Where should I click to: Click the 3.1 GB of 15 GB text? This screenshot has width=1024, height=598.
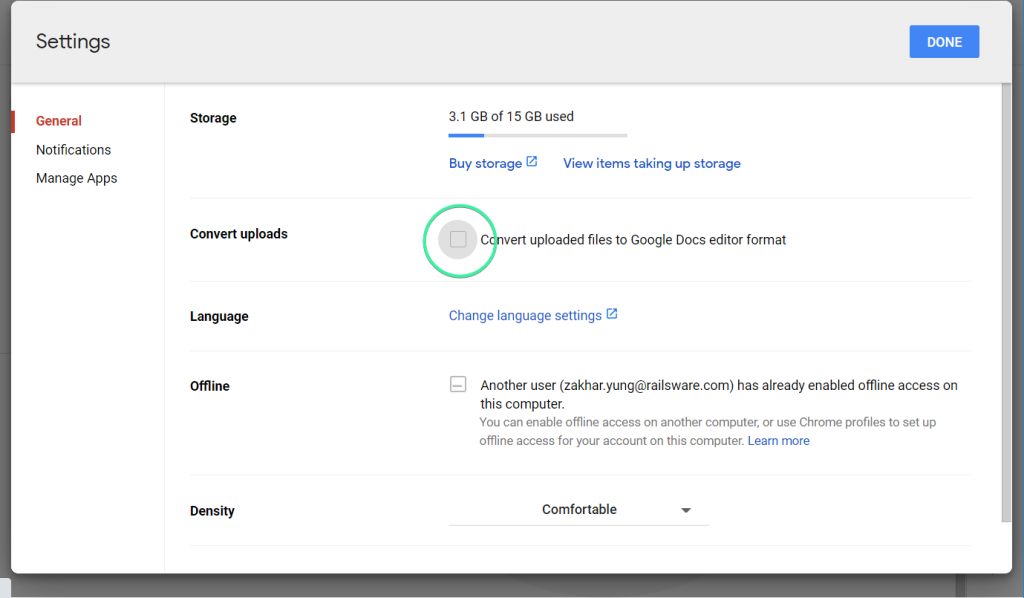(x=511, y=115)
